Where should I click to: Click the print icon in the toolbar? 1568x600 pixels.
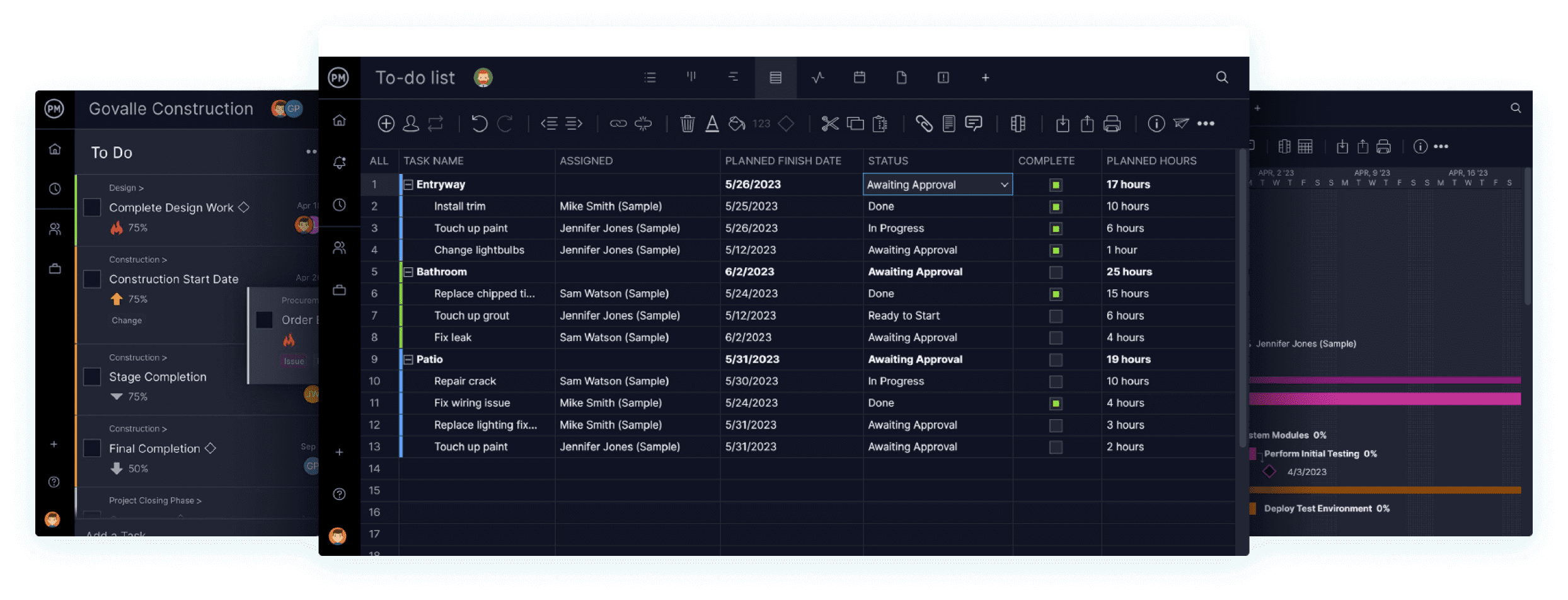click(x=1112, y=124)
